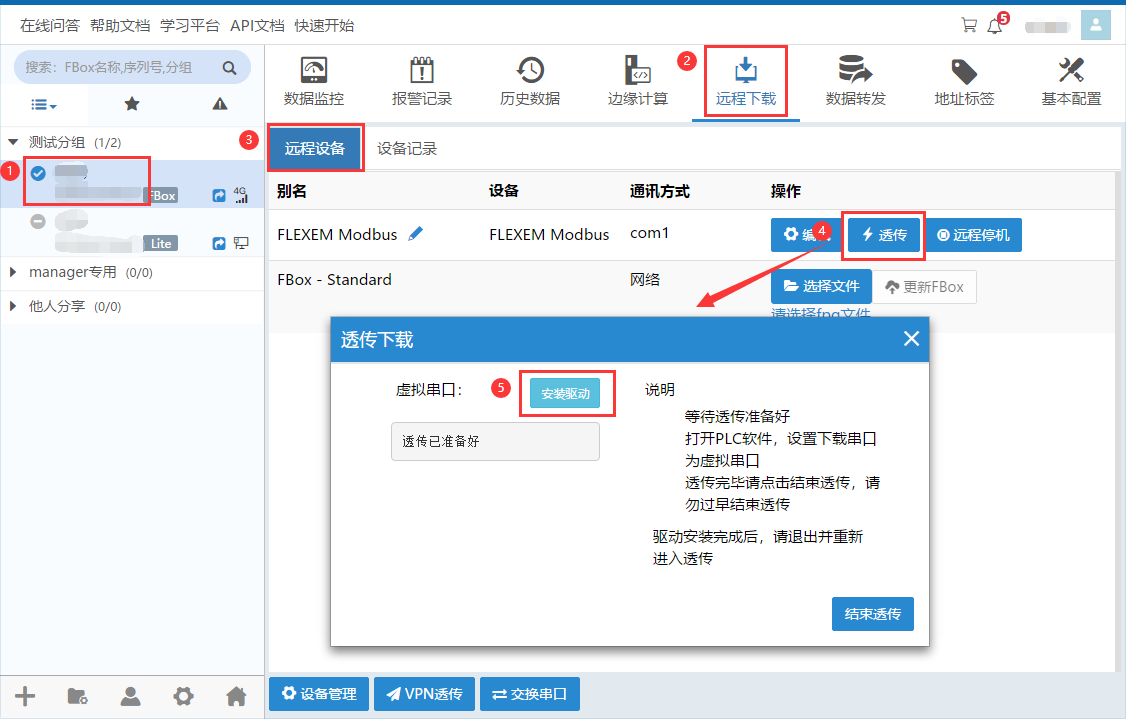Show alarm devices with warning triangle tab
The image size is (1126, 719).
[220, 104]
